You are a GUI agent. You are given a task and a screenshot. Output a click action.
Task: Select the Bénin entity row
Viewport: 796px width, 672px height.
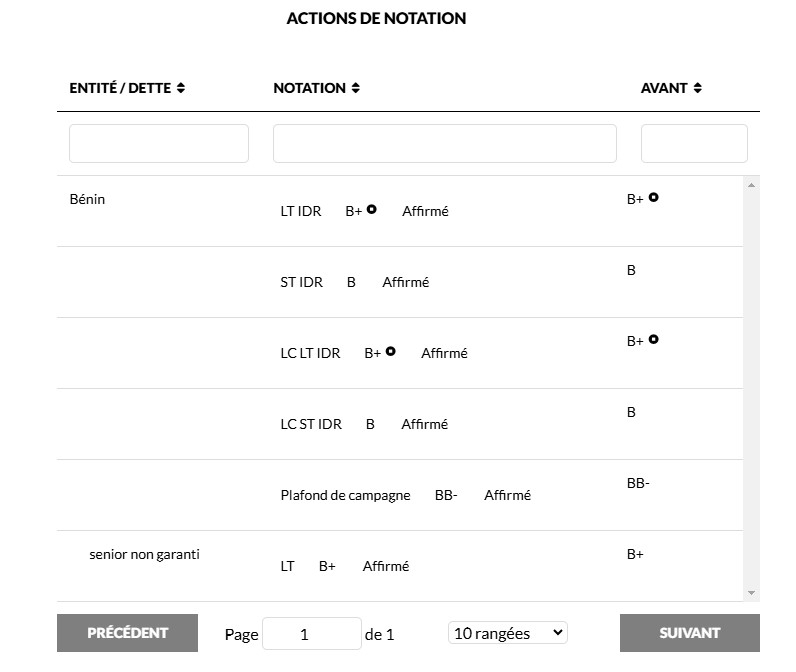[x=87, y=199]
